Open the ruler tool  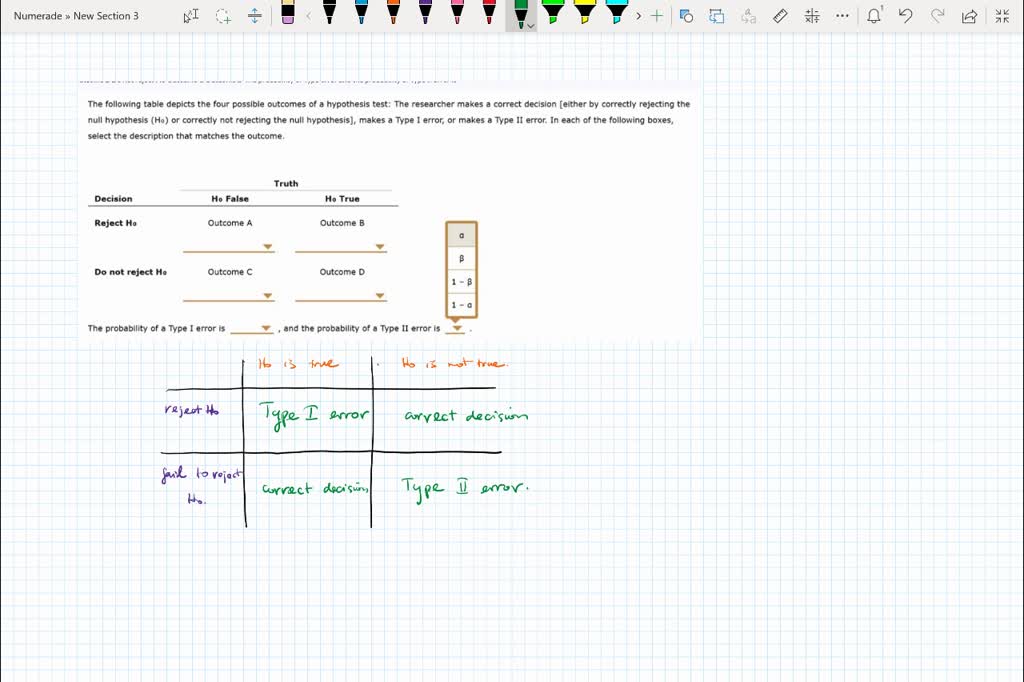tap(780, 15)
